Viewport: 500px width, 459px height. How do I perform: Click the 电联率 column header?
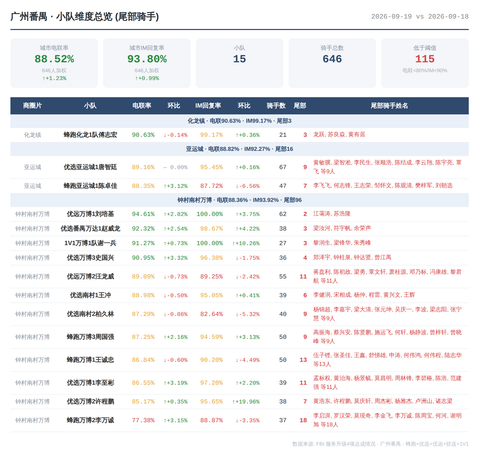[142, 106]
